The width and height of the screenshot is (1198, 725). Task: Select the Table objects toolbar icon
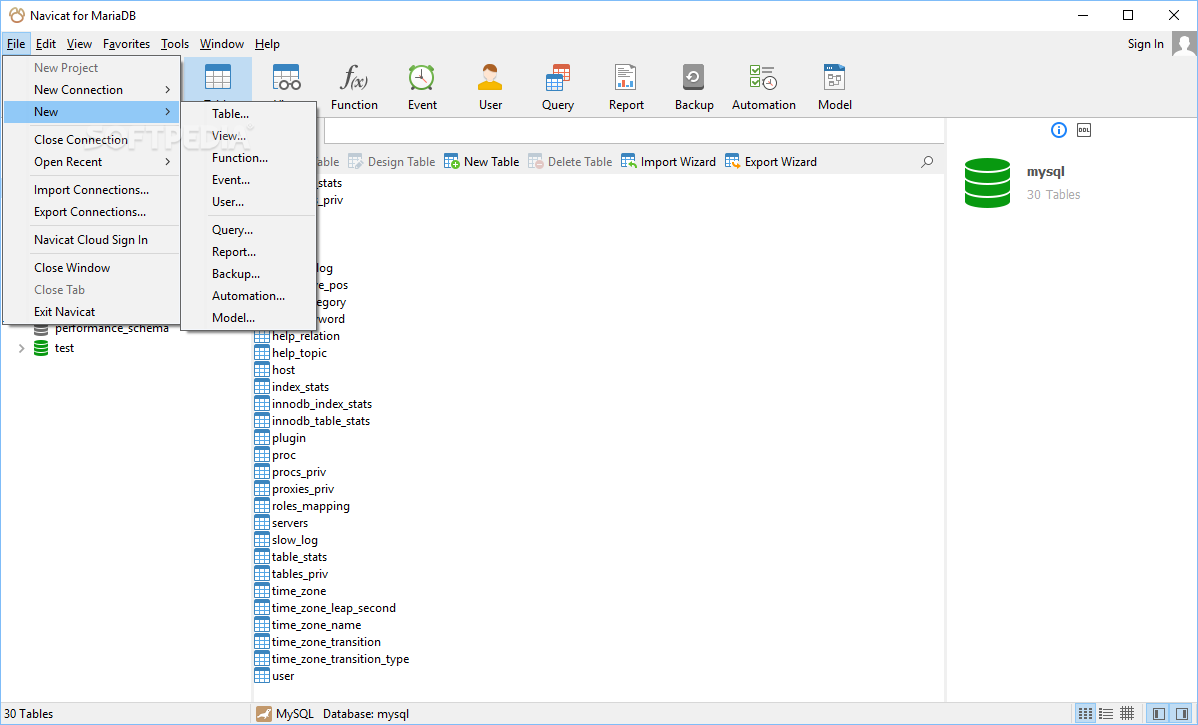click(218, 79)
